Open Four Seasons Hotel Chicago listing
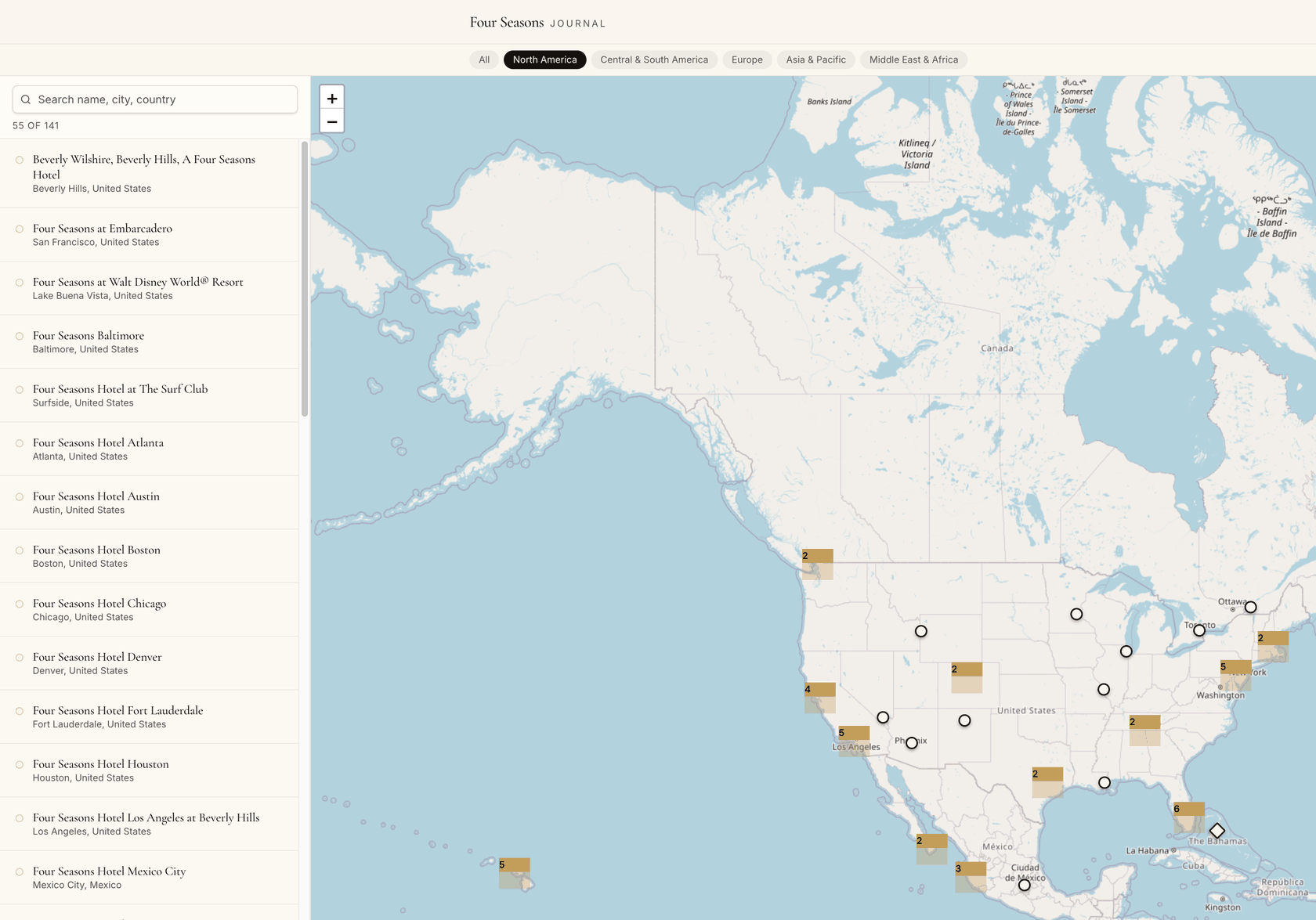Screen dimensions: 1316x920 (149, 610)
